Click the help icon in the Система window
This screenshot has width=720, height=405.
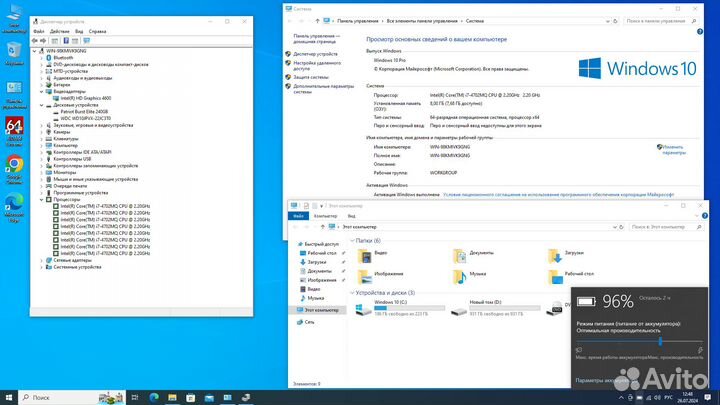(x=700, y=32)
